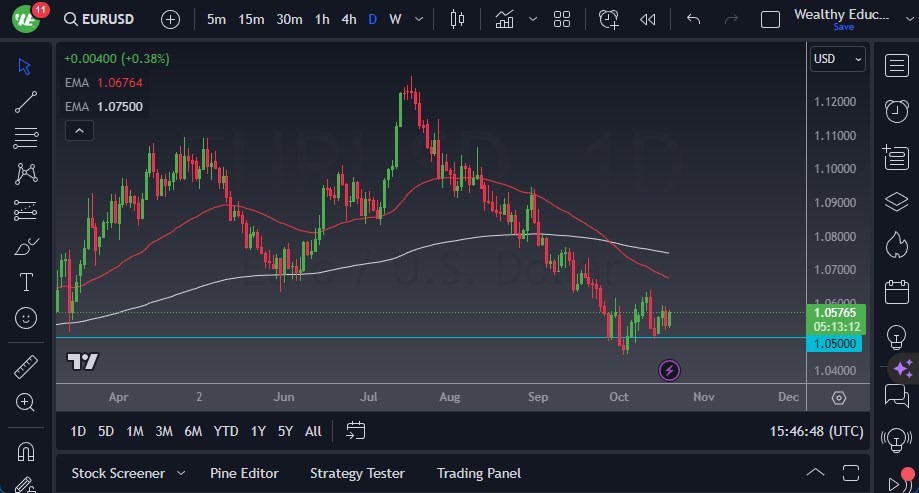Viewport: 919px width, 493px height.
Task: Select the daily D timeframe
Action: tap(372, 19)
